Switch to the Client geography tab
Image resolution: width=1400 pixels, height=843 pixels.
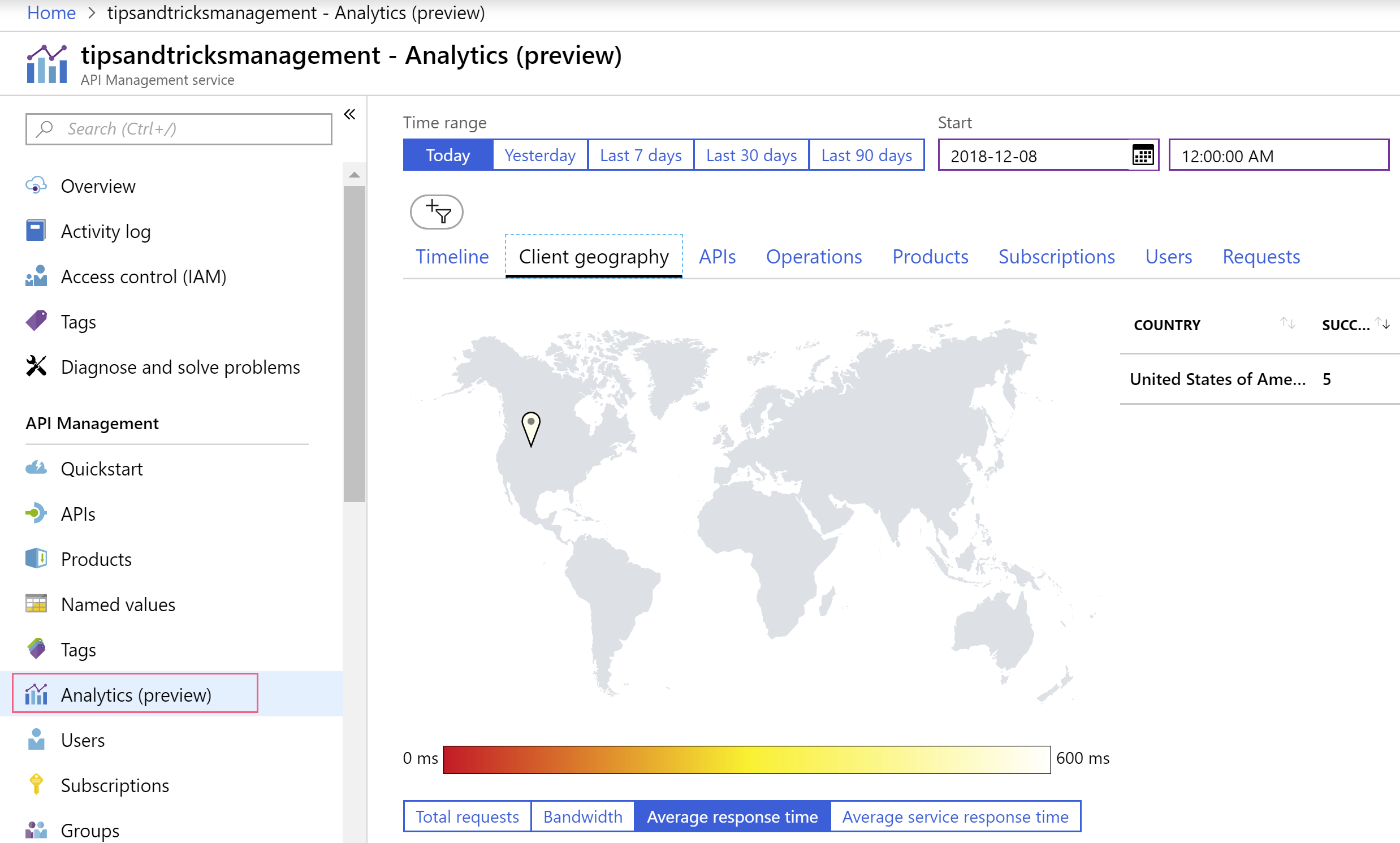point(594,257)
